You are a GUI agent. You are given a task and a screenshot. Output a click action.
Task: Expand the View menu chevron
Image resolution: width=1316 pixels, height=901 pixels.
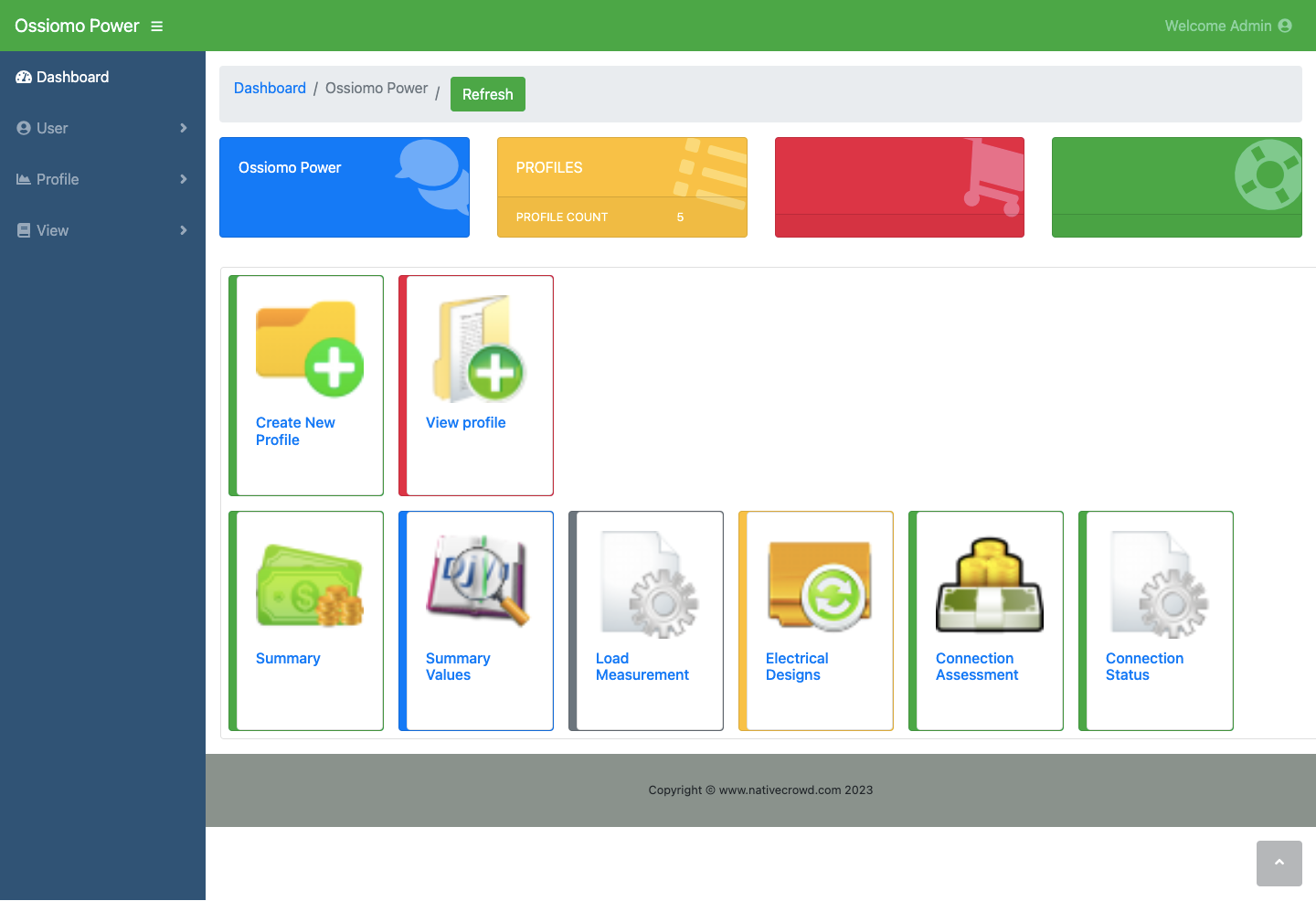point(184,230)
